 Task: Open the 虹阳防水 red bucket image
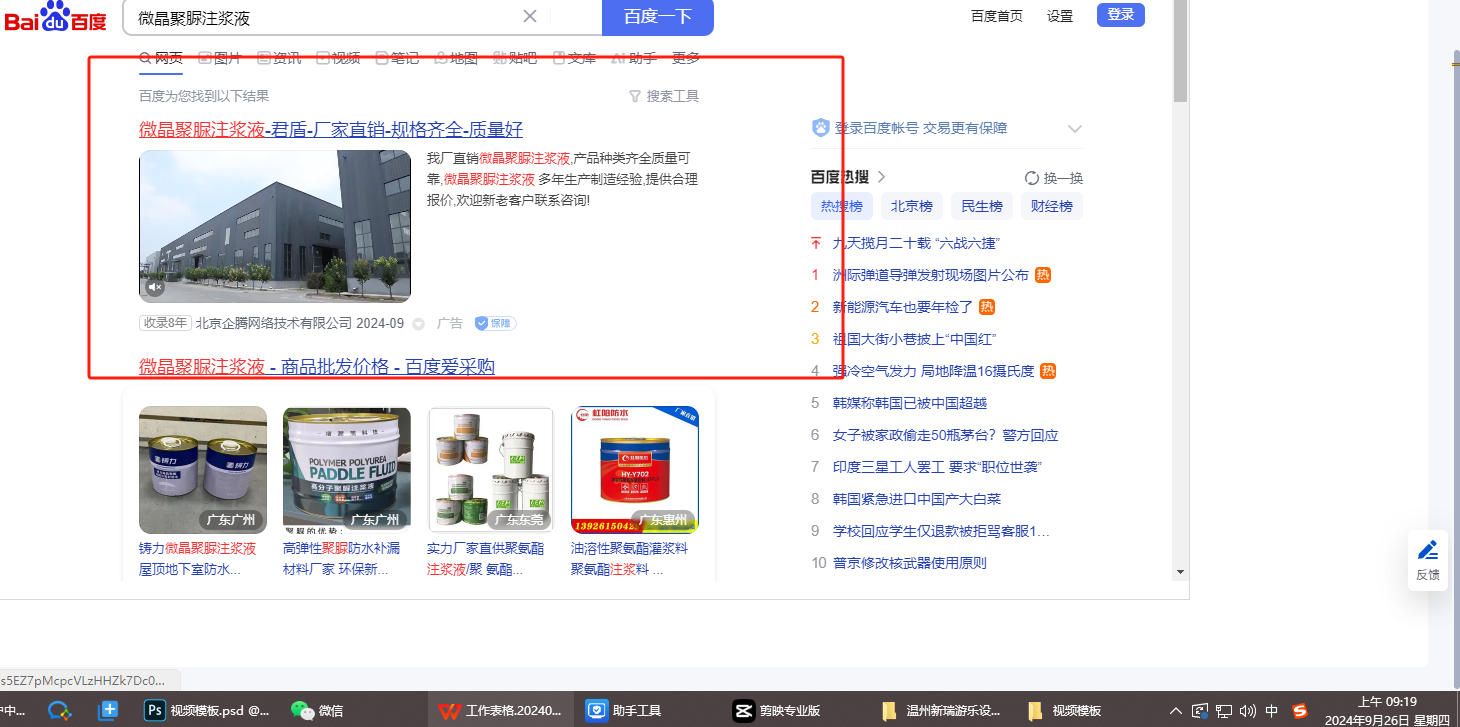click(x=635, y=470)
